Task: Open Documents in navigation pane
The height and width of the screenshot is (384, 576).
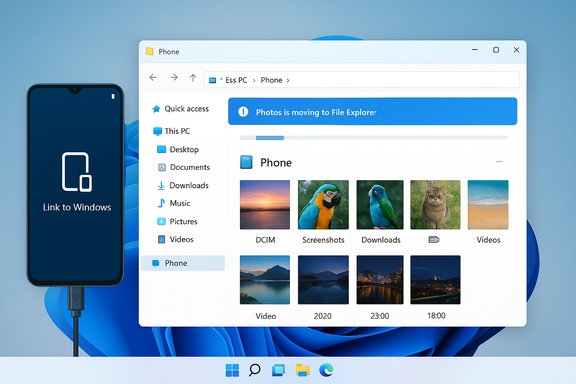Action: [x=190, y=168]
